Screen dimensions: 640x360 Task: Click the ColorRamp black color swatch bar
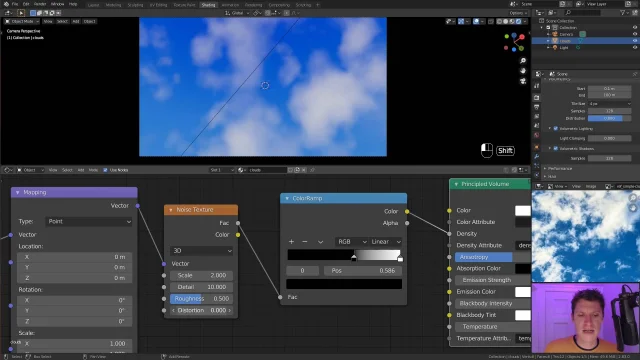tap(344, 284)
